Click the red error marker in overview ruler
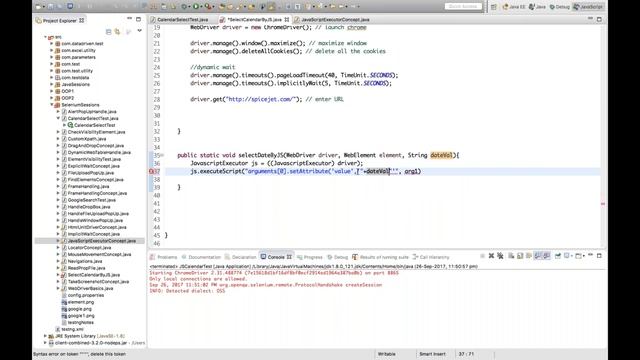This screenshot has height=360, width=640. (x=603, y=203)
